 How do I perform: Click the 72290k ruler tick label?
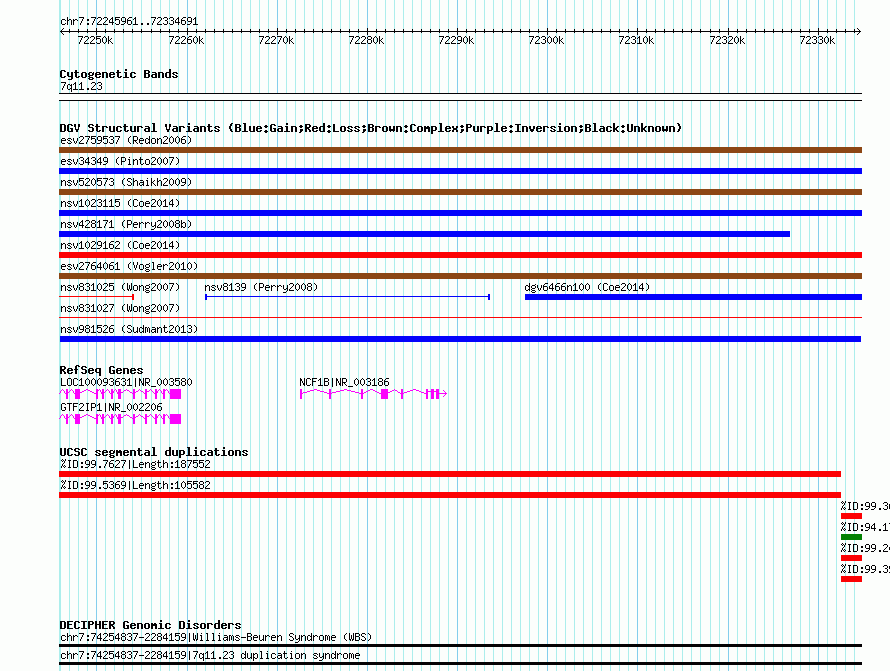click(456, 40)
